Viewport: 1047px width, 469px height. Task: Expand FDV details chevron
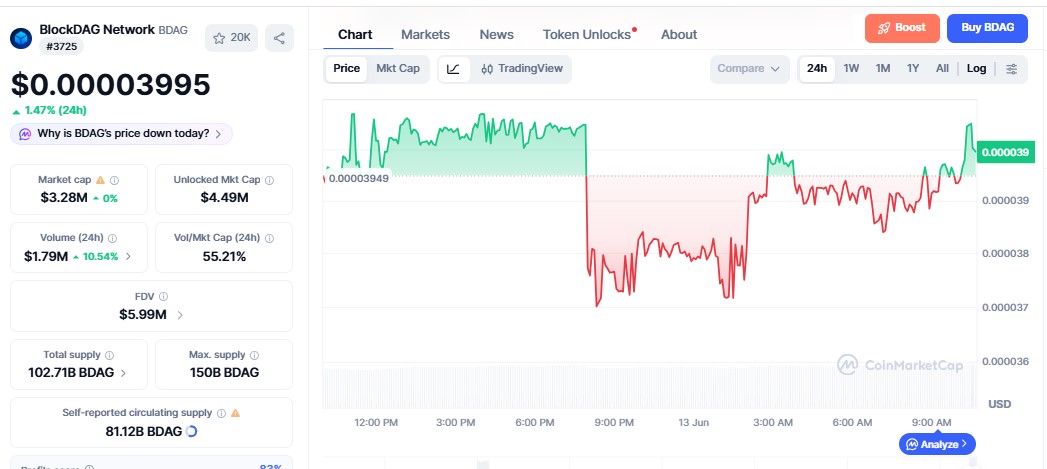point(180,315)
